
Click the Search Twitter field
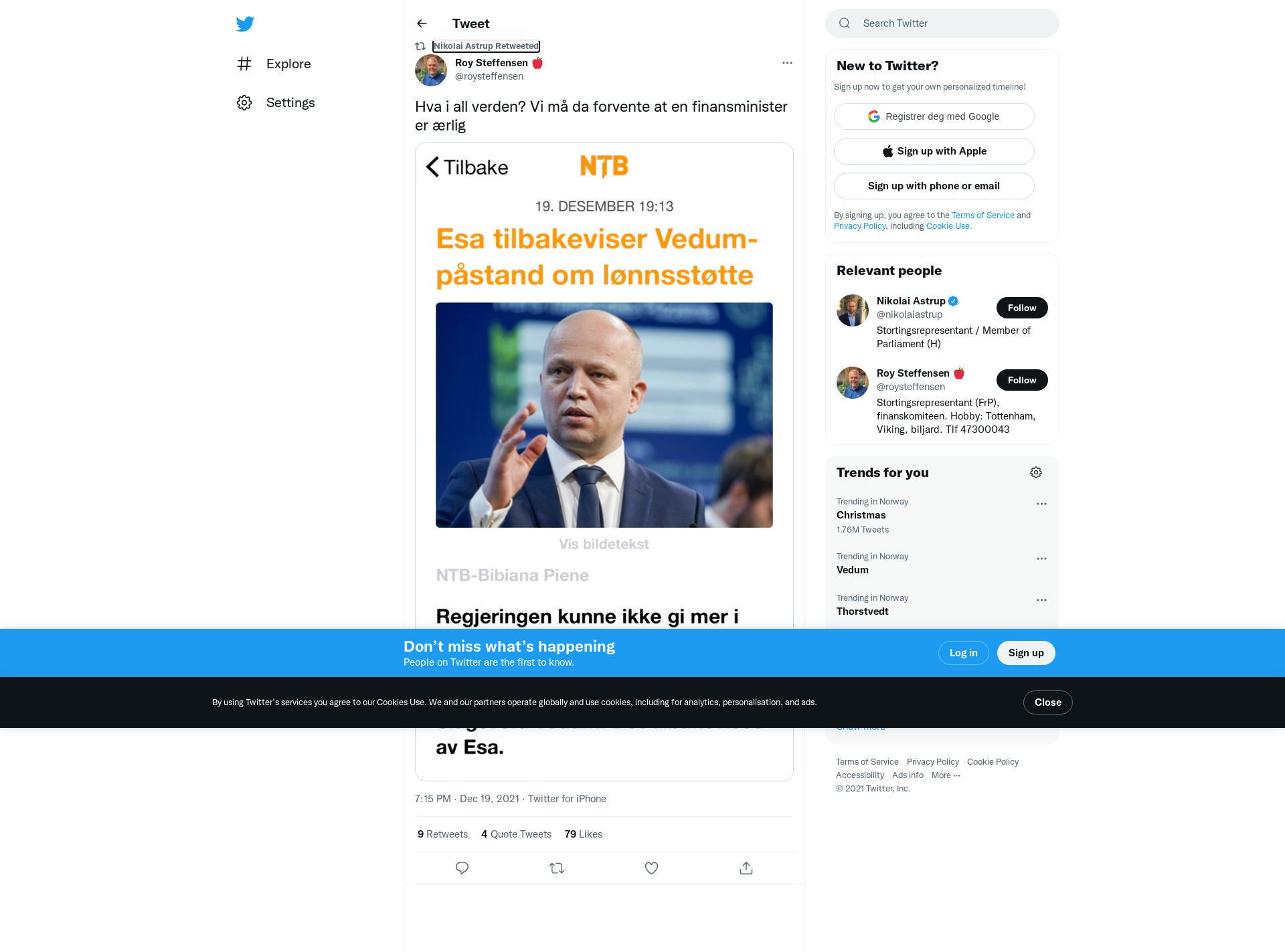(942, 23)
